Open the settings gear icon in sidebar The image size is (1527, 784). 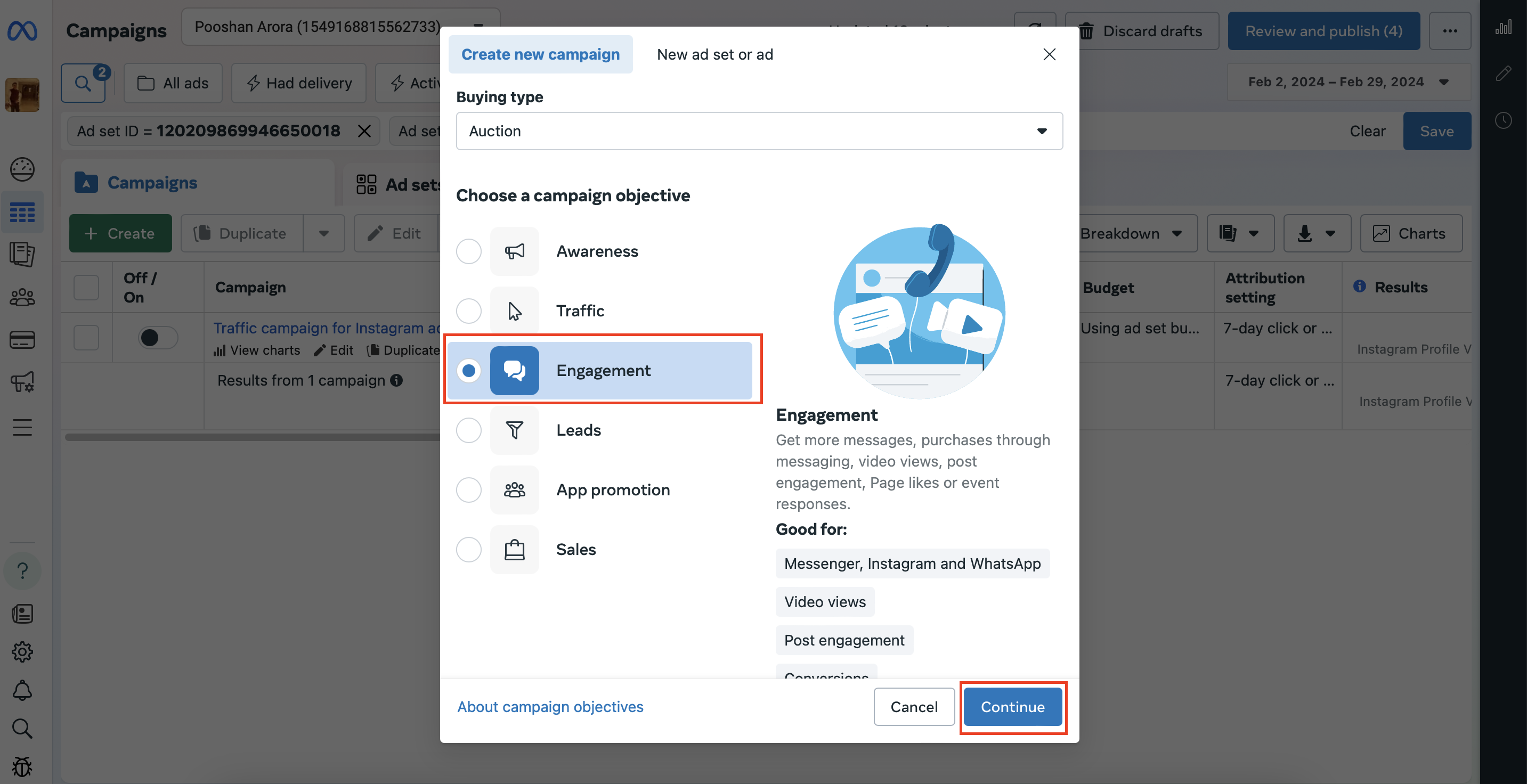coord(22,652)
